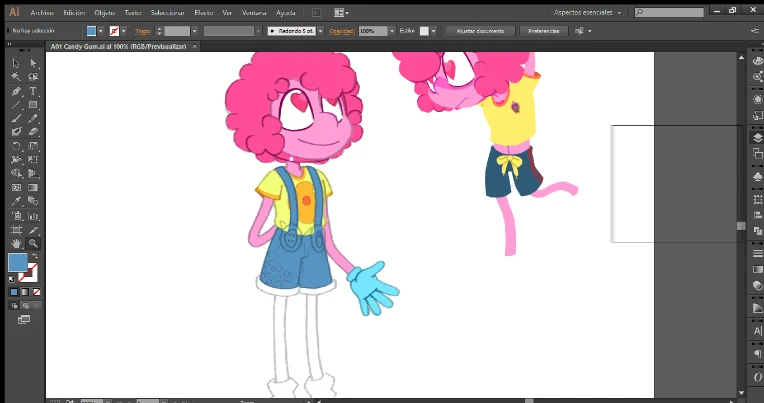764x403 pixels.
Task: Select the Free Transform tool
Action: pos(33,159)
